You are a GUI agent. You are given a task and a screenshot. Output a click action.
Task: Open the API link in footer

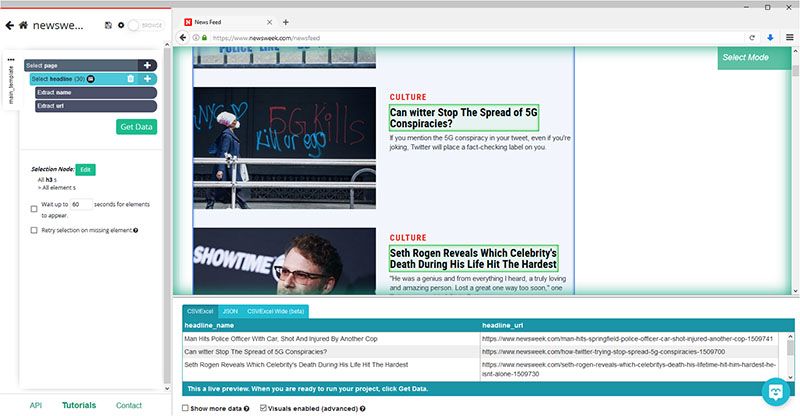click(x=36, y=405)
